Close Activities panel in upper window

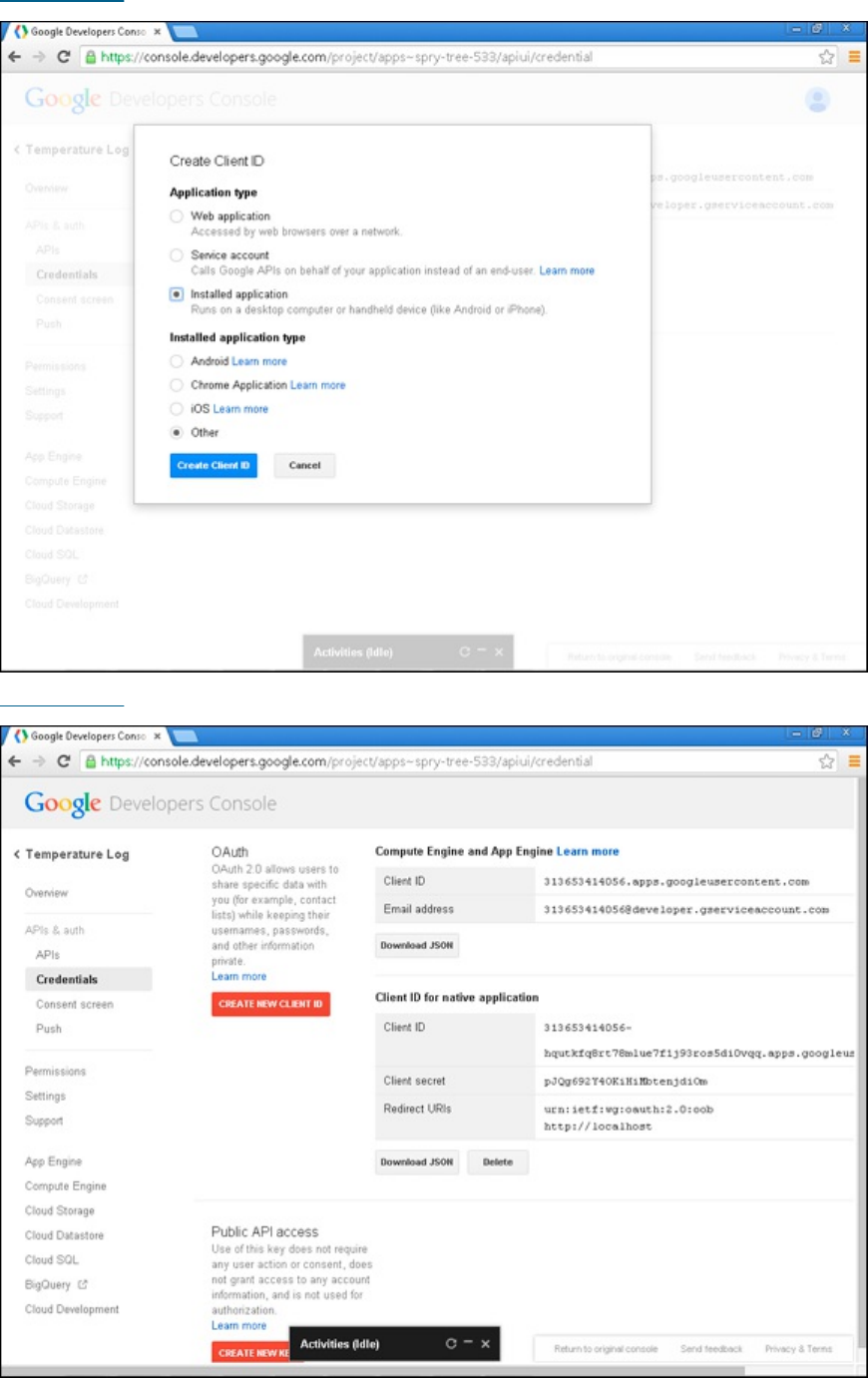pos(499,652)
